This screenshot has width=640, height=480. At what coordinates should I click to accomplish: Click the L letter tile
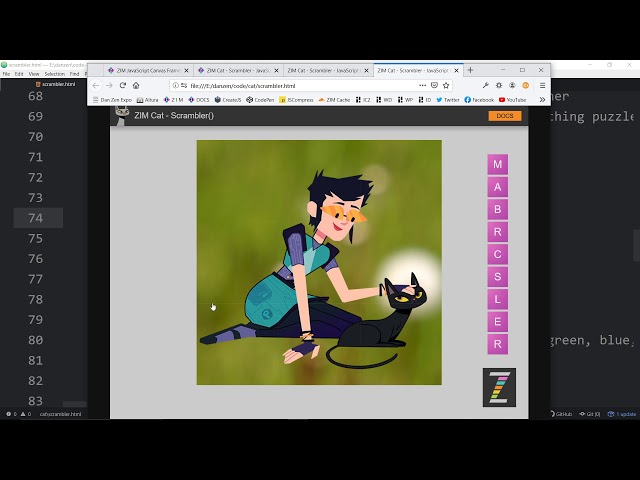coord(498,299)
